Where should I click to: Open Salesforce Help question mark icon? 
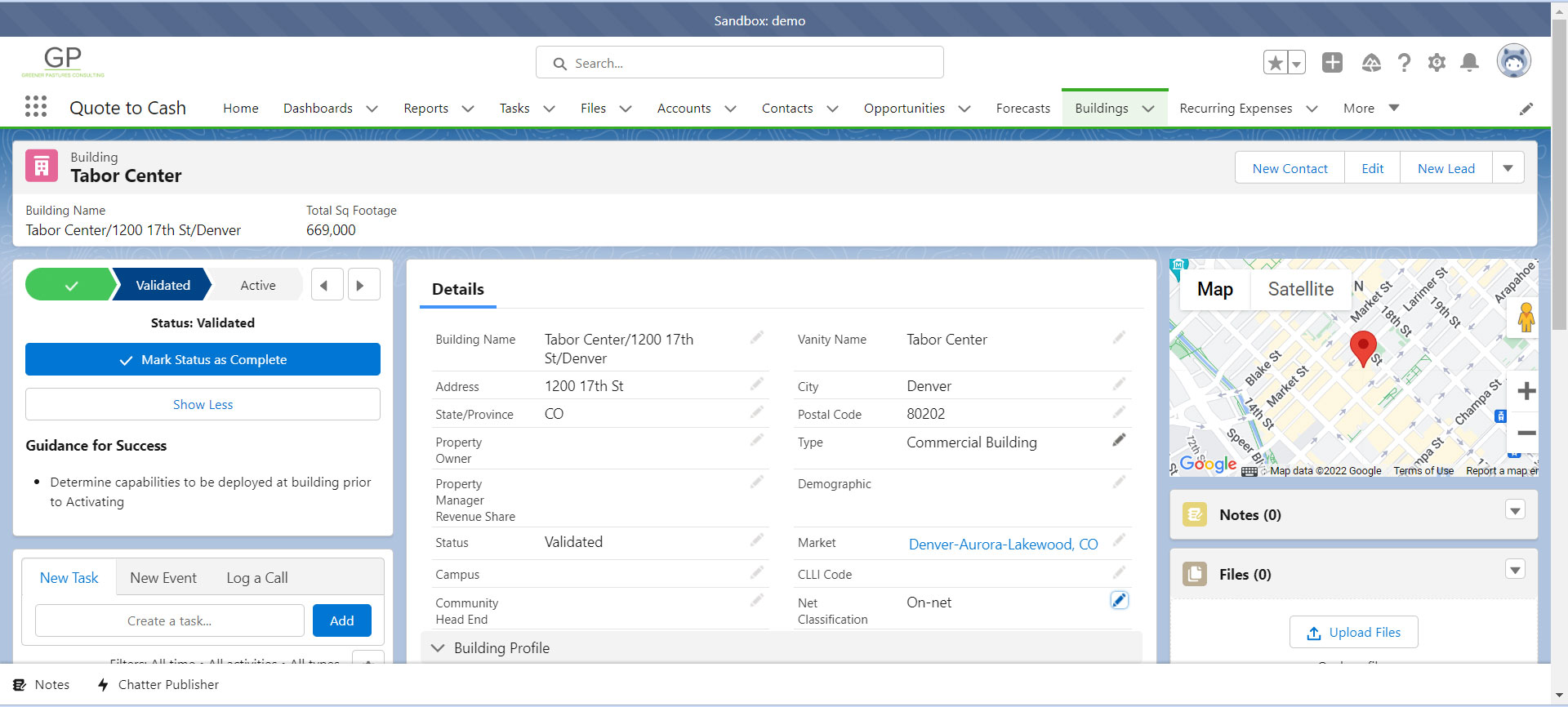[1404, 62]
